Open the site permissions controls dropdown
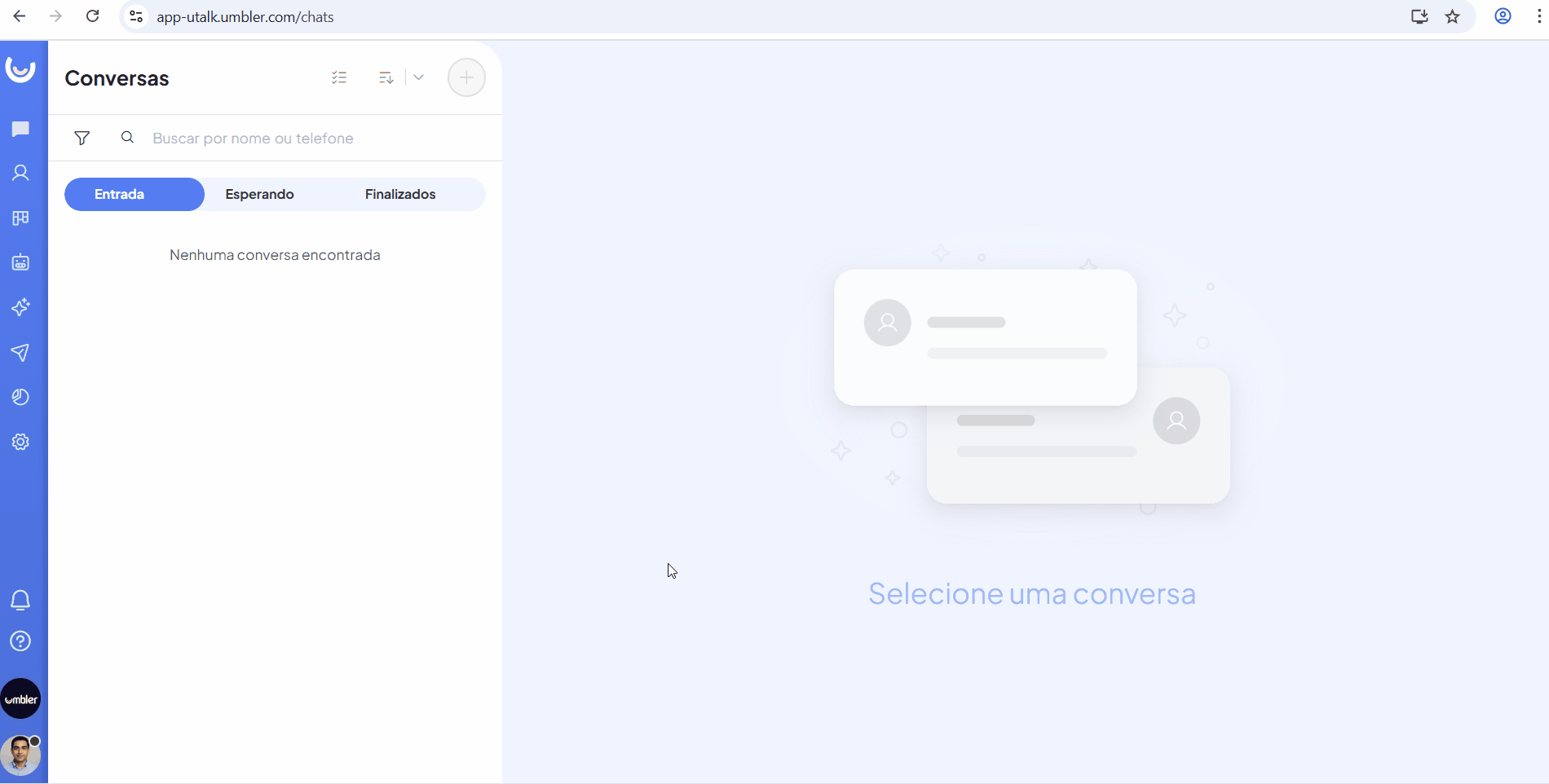Screen dimensions: 1549x784 click(x=135, y=16)
